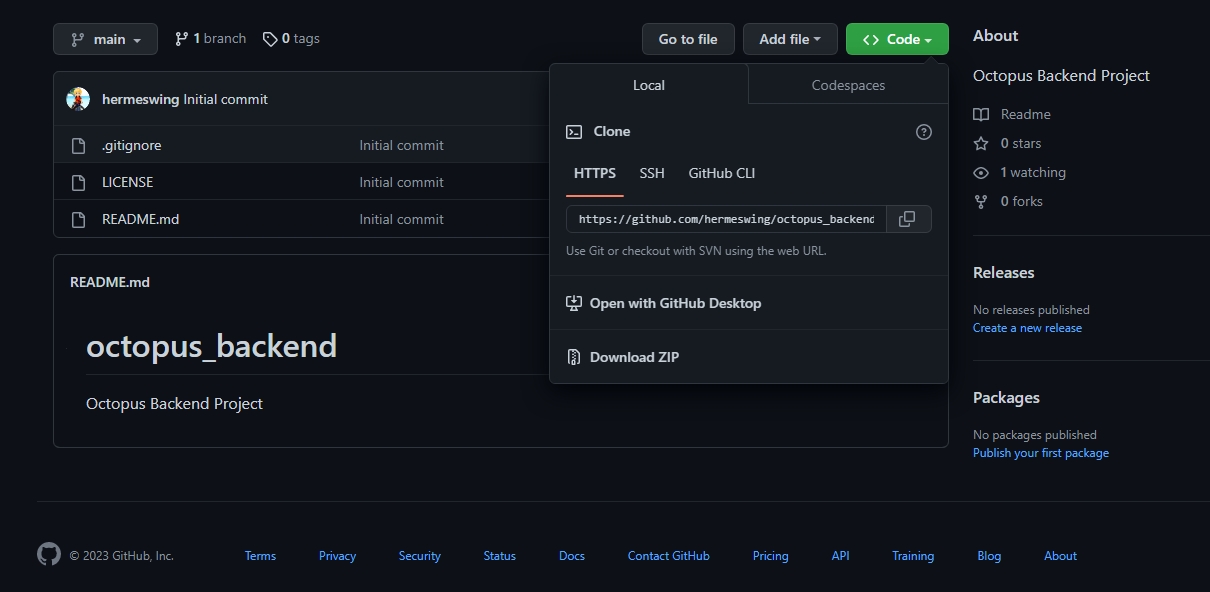Collapse the green Code dropdown

[x=897, y=39]
